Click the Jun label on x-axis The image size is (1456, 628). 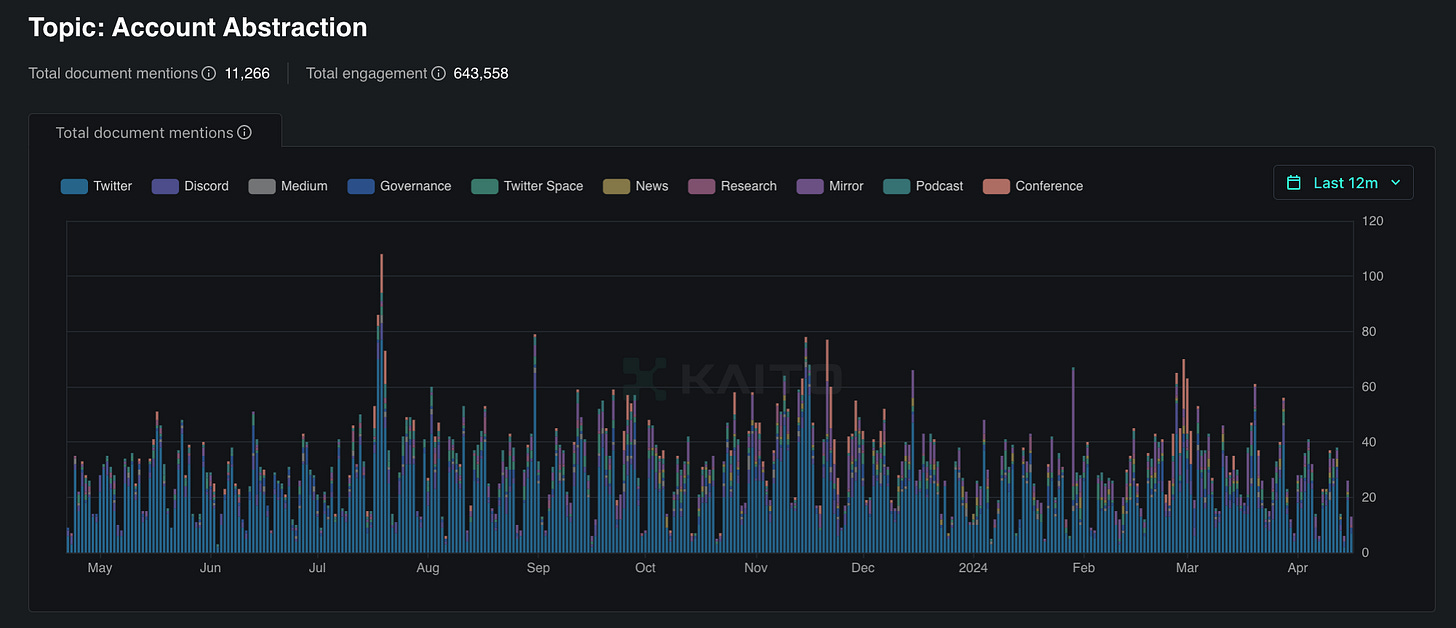tap(210, 568)
